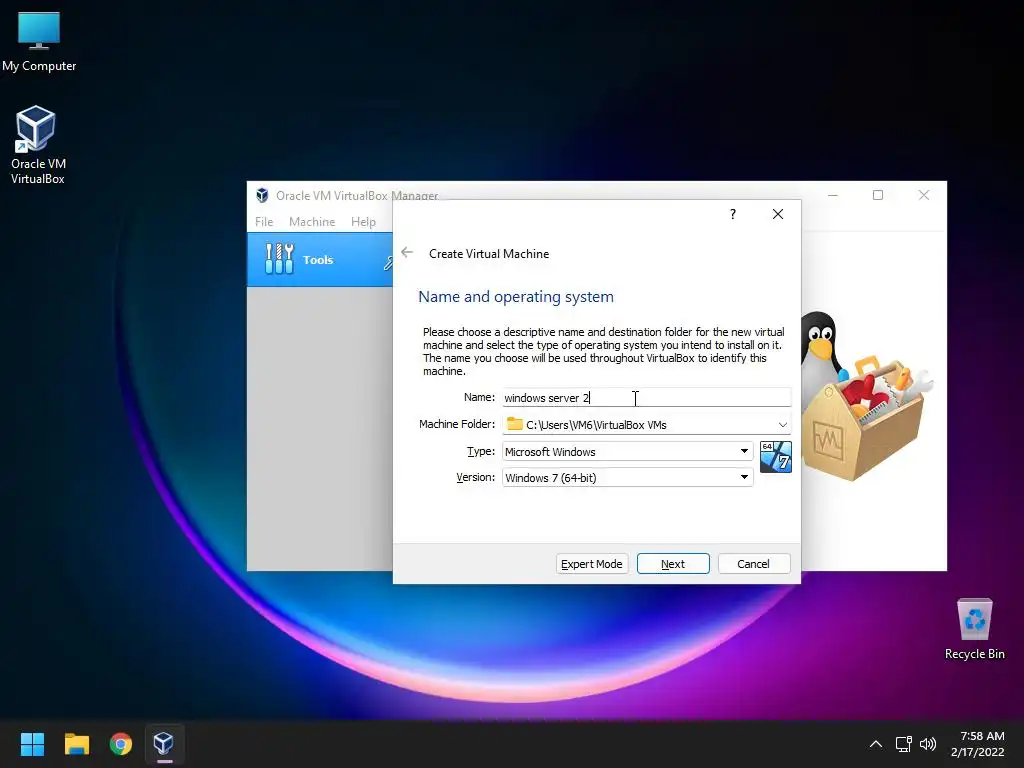The height and width of the screenshot is (768, 1024).
Task: Open the network status tray icon
Action: coord(903,744)
